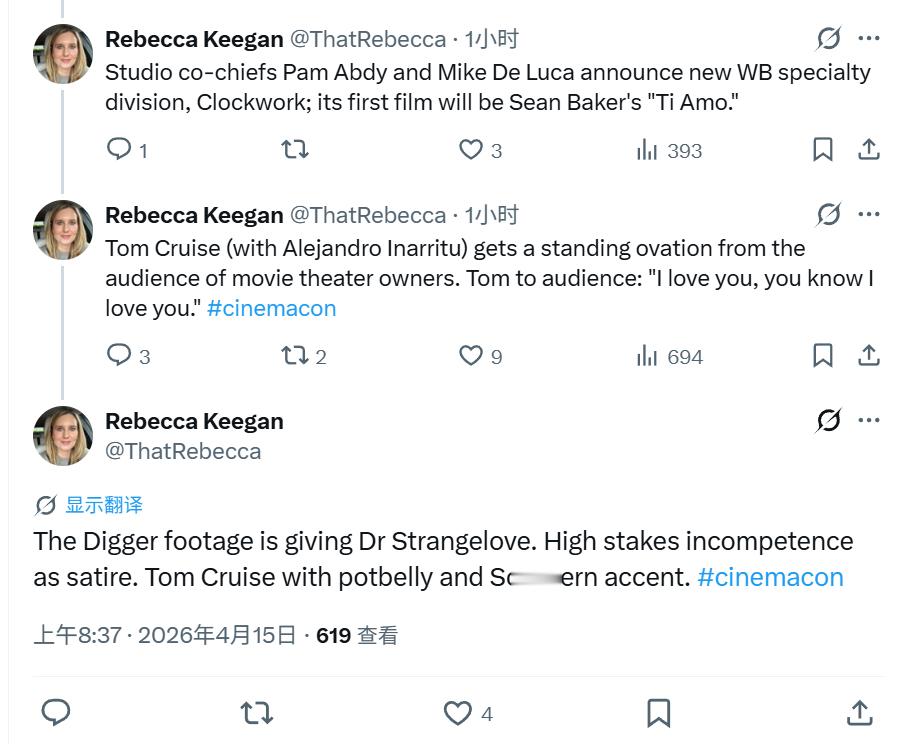Reply to the main Digger footage tweet
Viewport: 904px width, 744px height.
(56, 713)
